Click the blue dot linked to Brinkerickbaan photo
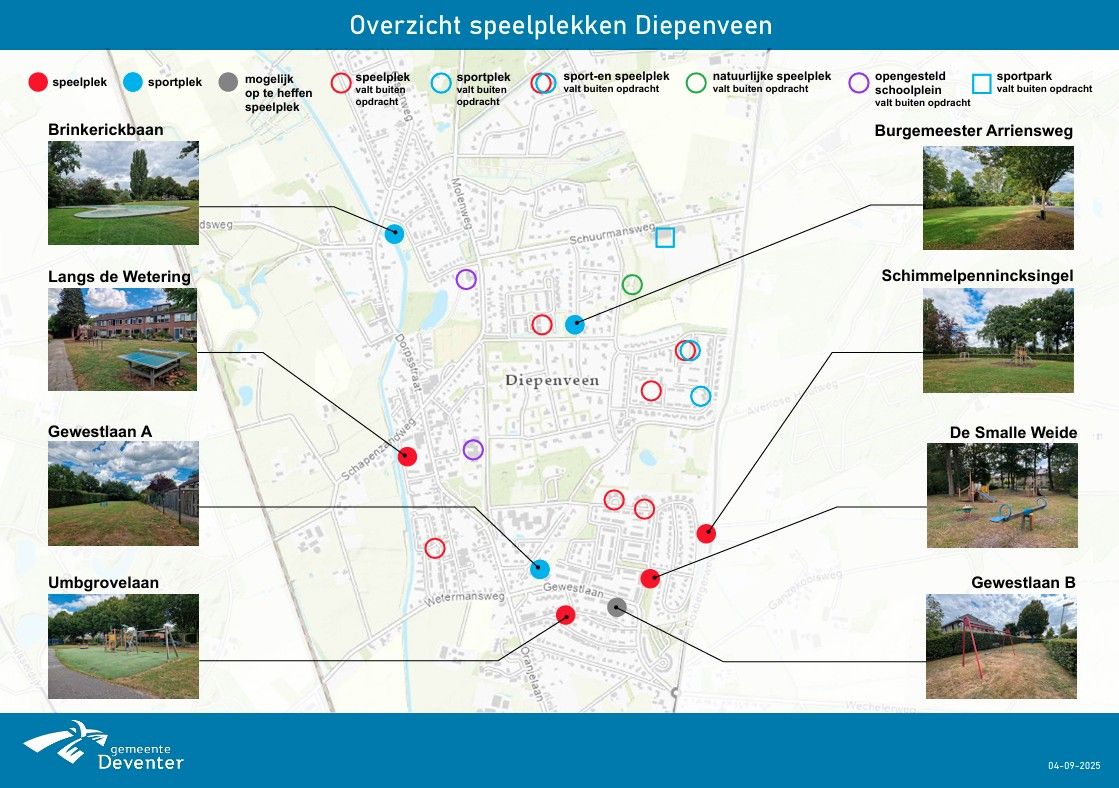This screenshot has width=1119, height=788. tap(392, 235)
